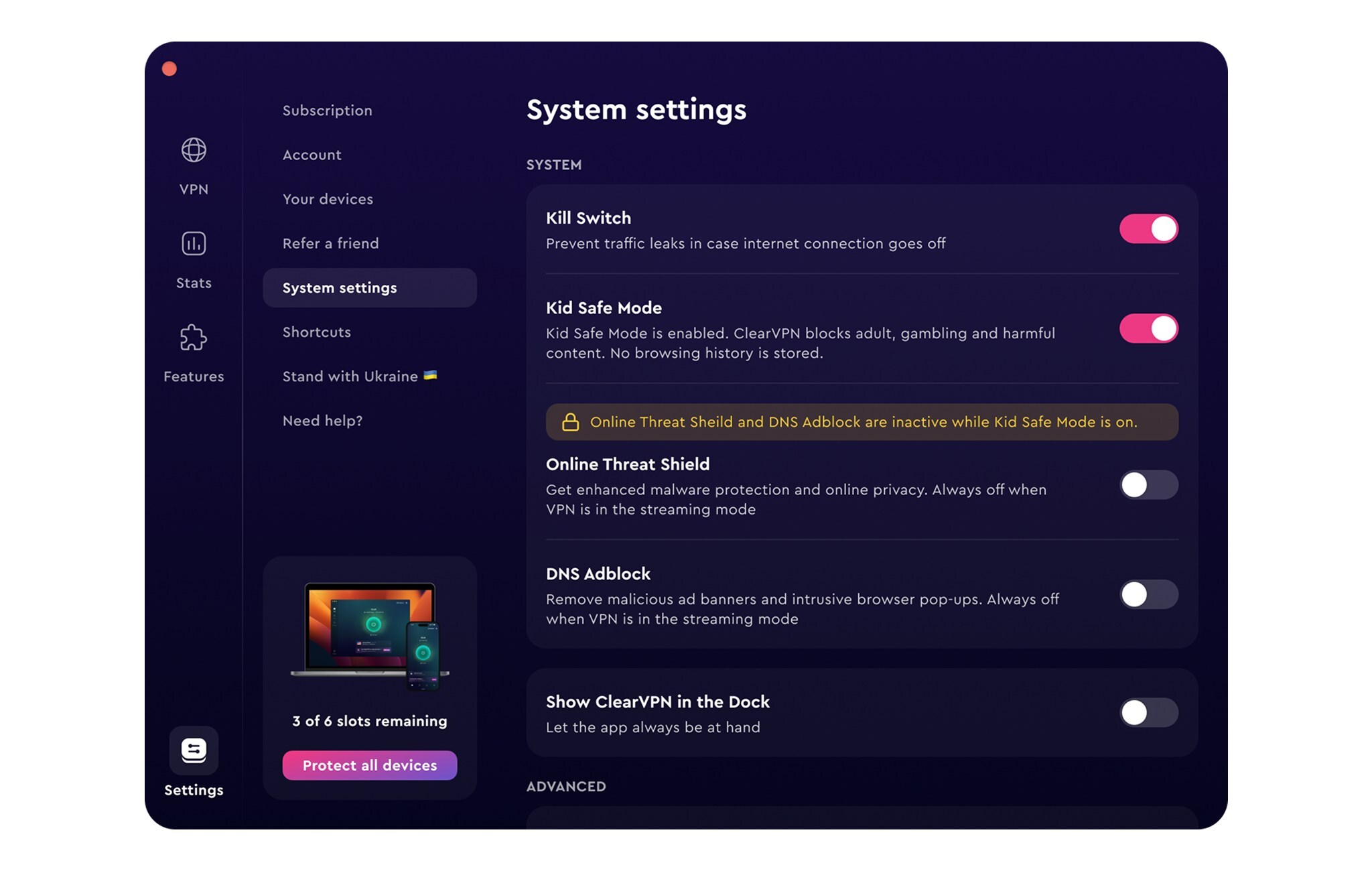Screen dimensions: 1372x871
Task: Open the Stats chart icon
Action: 194,244
